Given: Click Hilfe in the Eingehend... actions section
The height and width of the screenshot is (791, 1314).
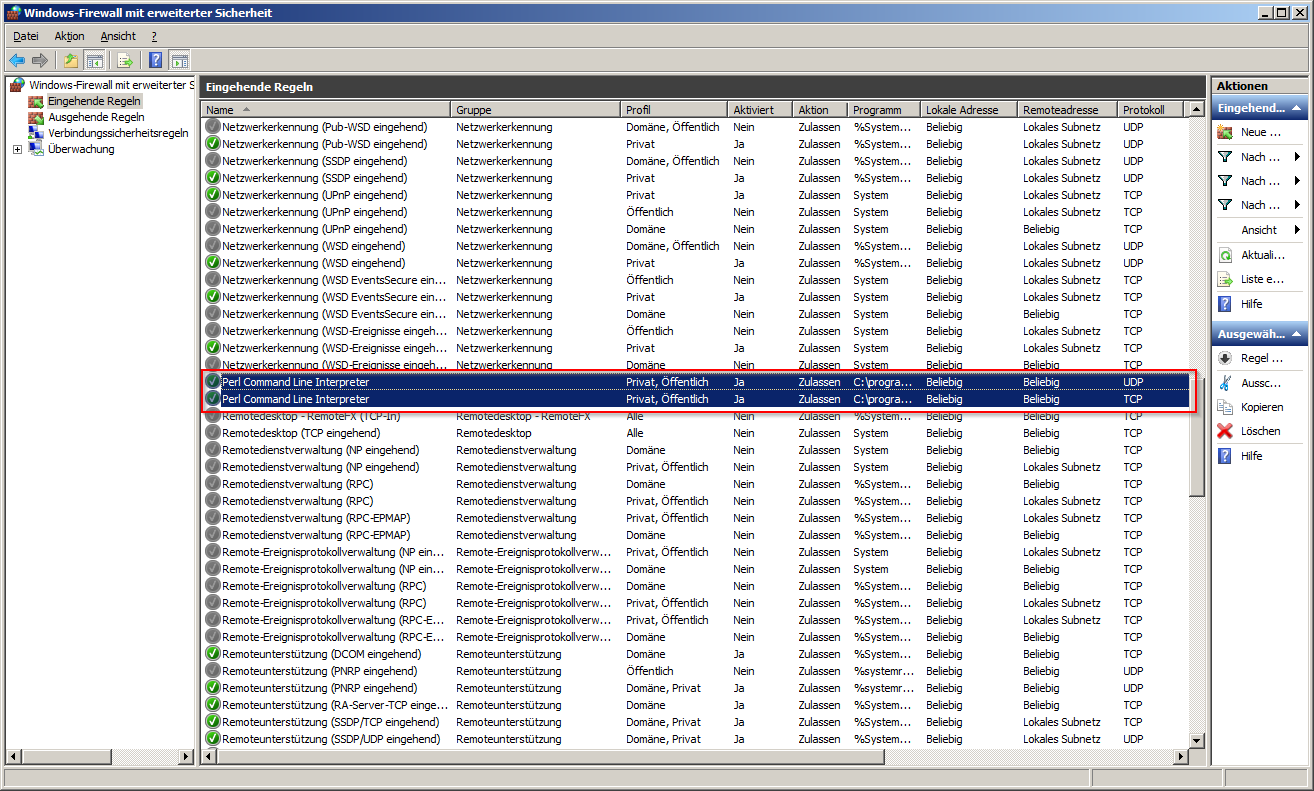Looking at the screenshot, I should click(1251, 304).
